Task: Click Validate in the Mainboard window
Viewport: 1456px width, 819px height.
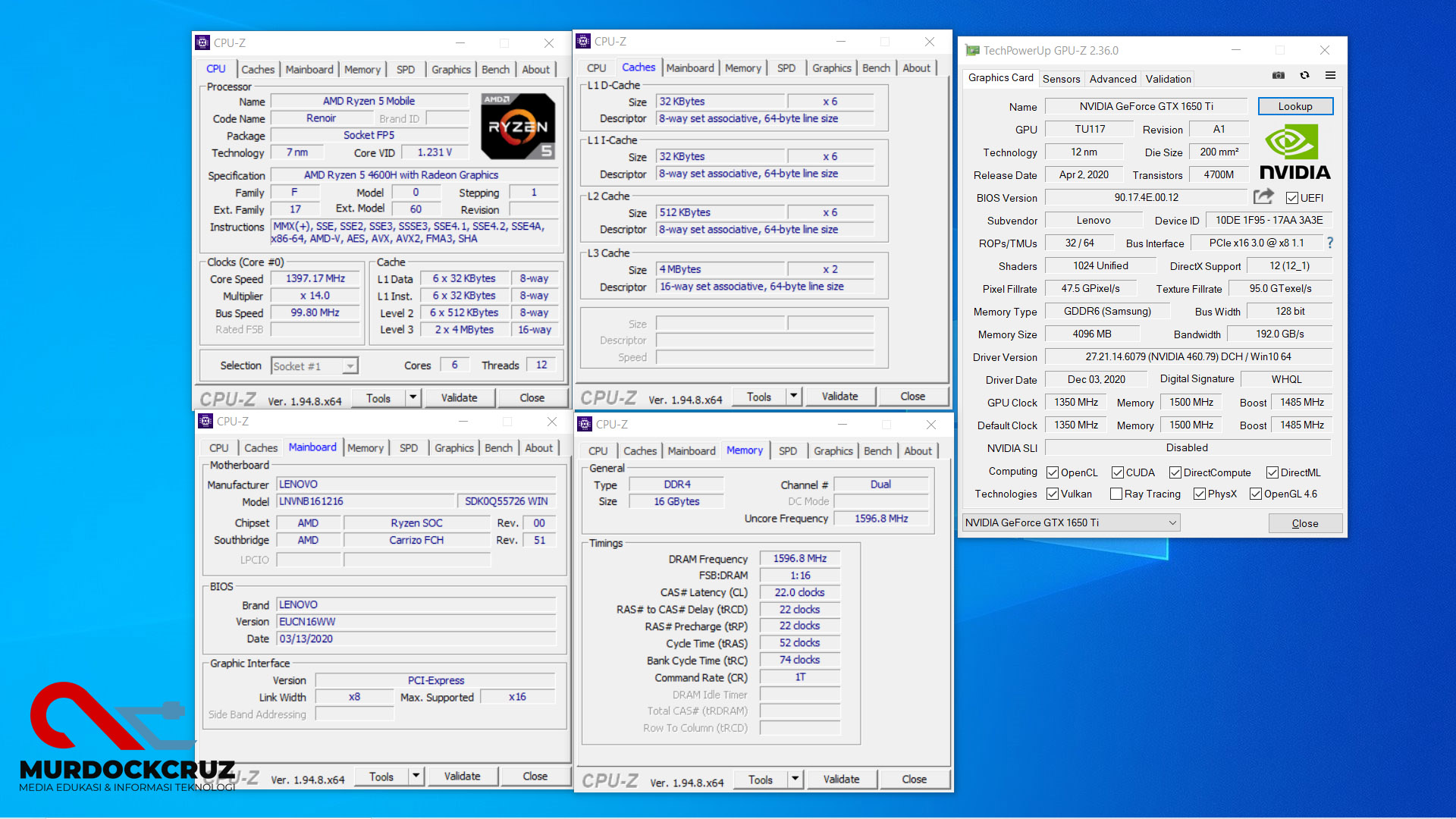Action: pyautogui.click(x=462, y=776)
